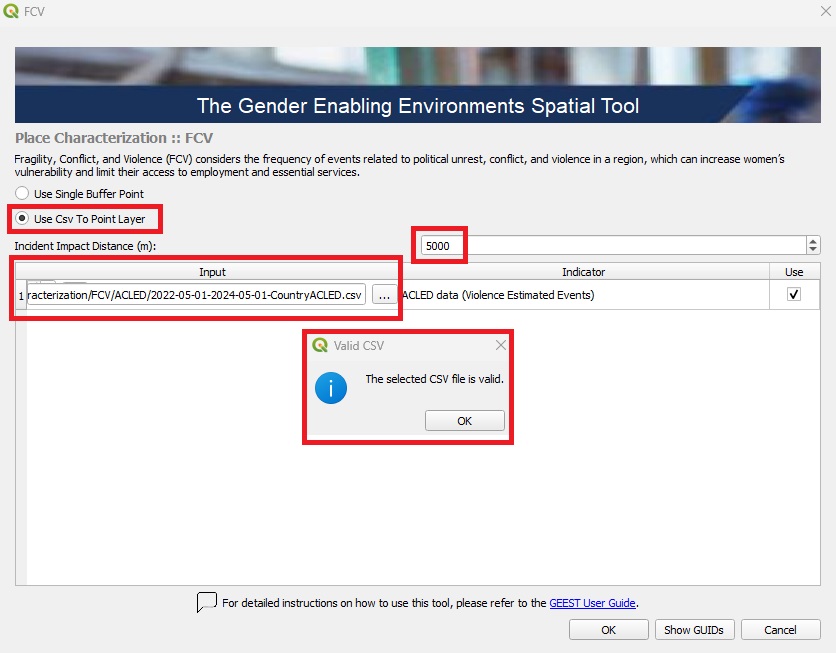Click the blue information icon
Screen dimensions: 836x653
331,388
